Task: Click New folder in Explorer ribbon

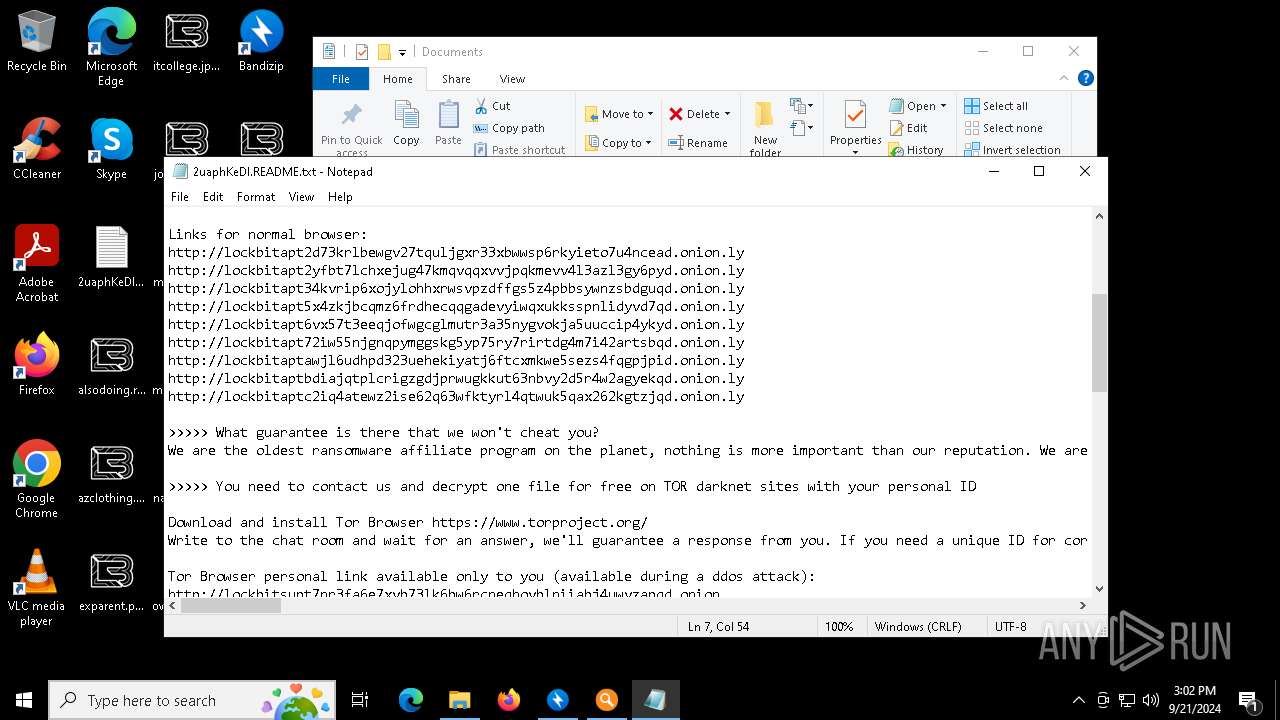Action: tap(765, 129)
